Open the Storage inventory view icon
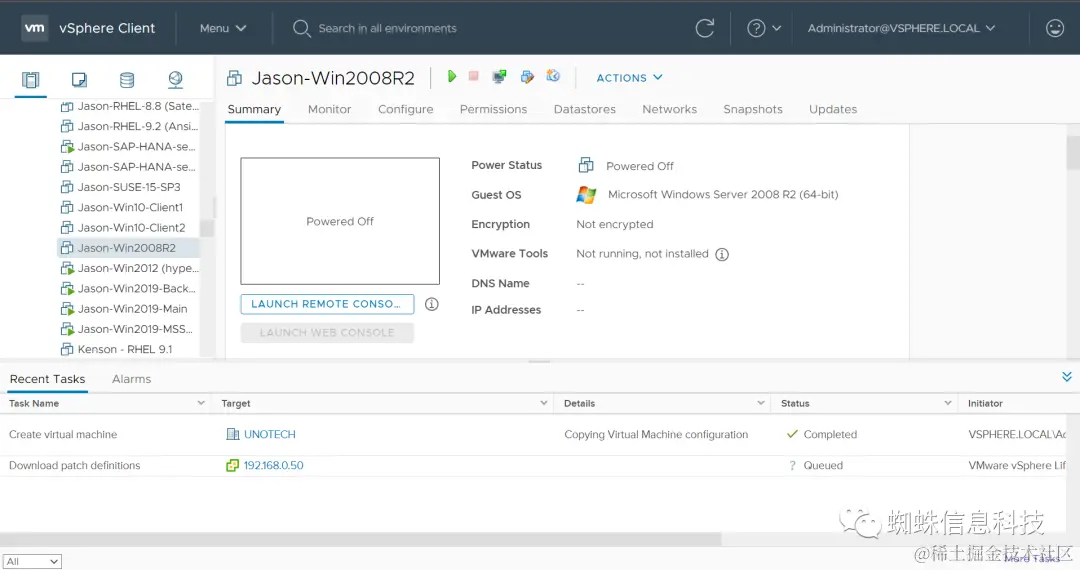 [127, 80]
